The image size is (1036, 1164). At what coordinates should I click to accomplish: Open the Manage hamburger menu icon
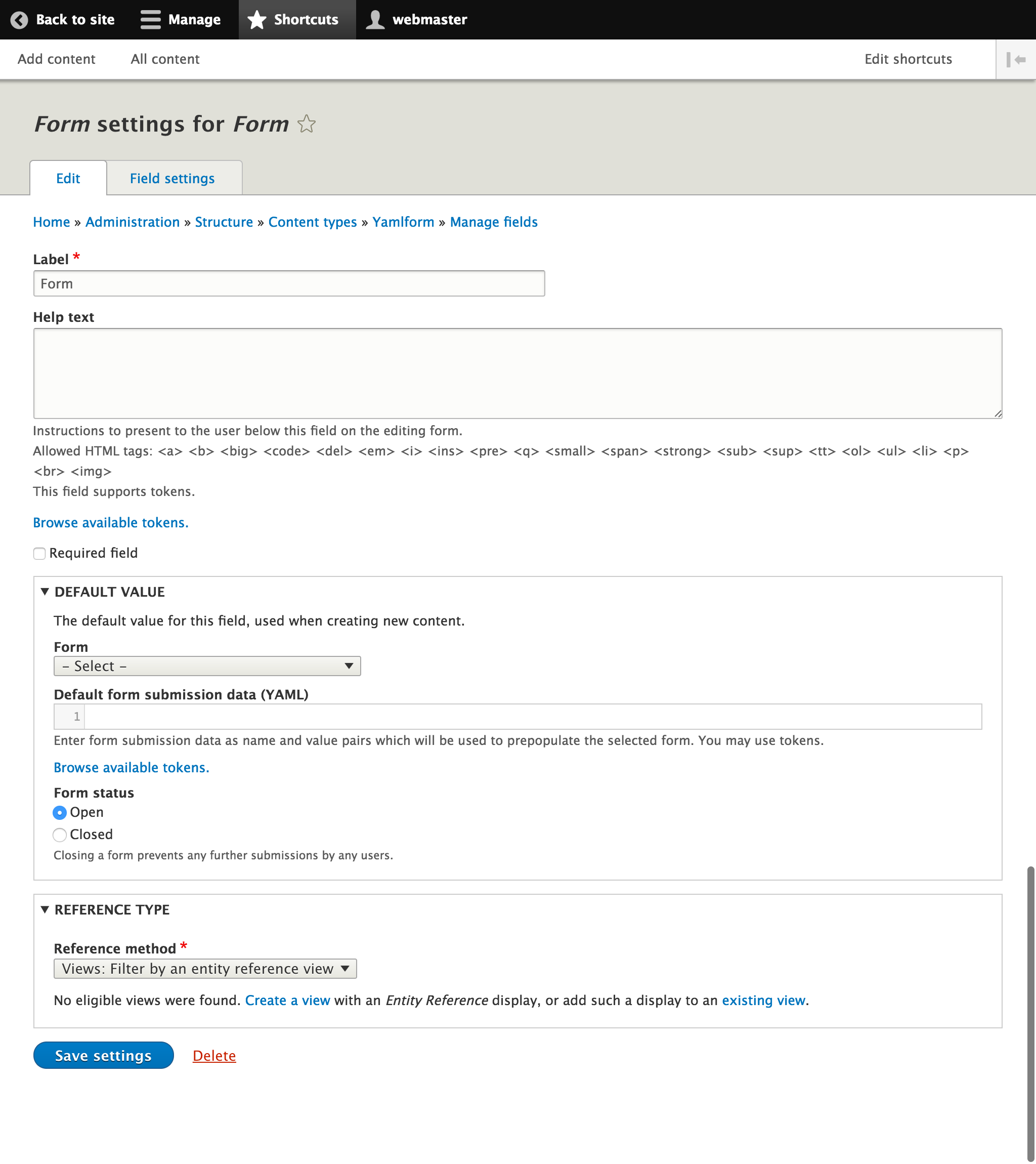click(150, 19)
